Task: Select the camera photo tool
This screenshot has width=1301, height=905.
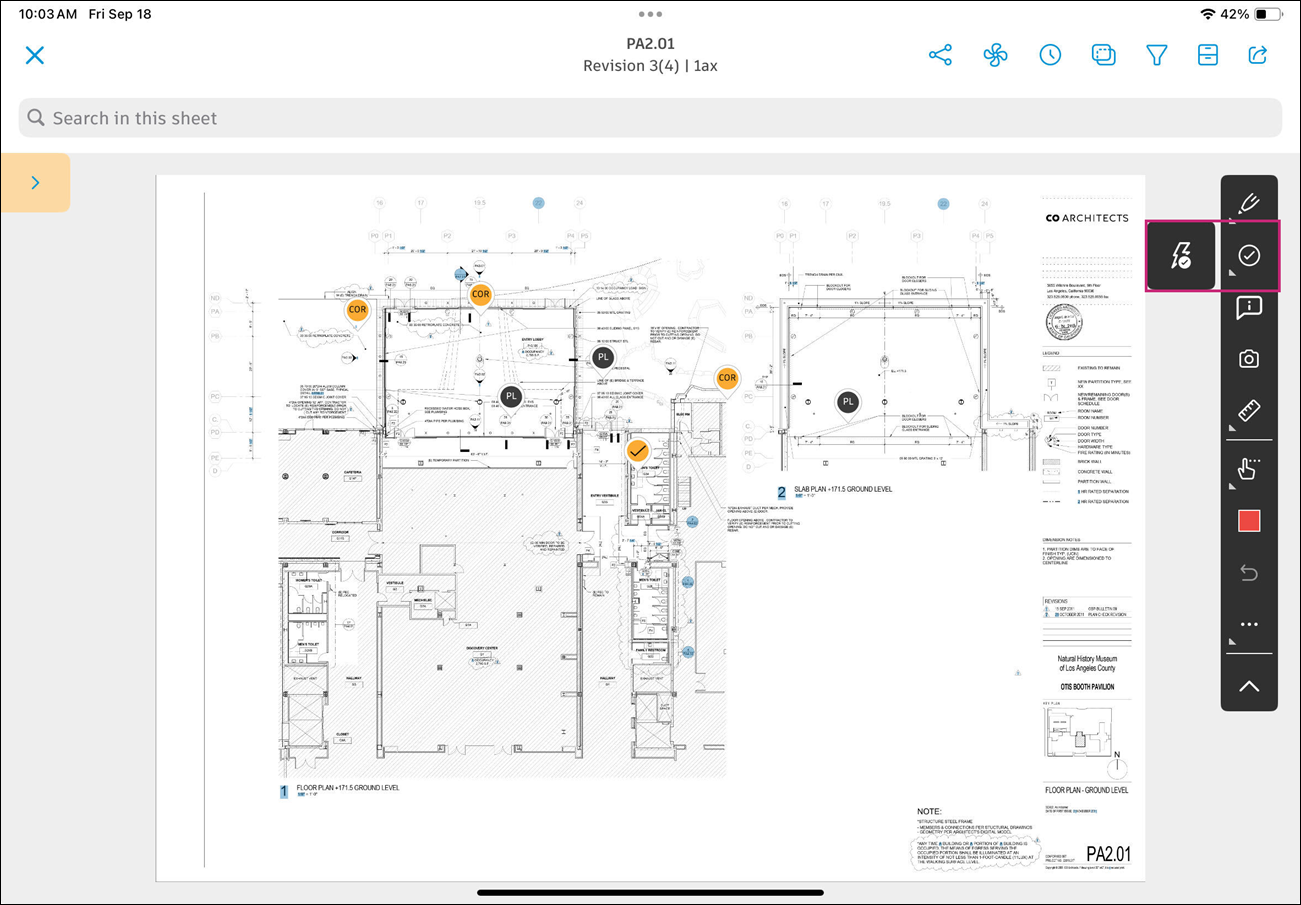Action: tap(1248, 359)
